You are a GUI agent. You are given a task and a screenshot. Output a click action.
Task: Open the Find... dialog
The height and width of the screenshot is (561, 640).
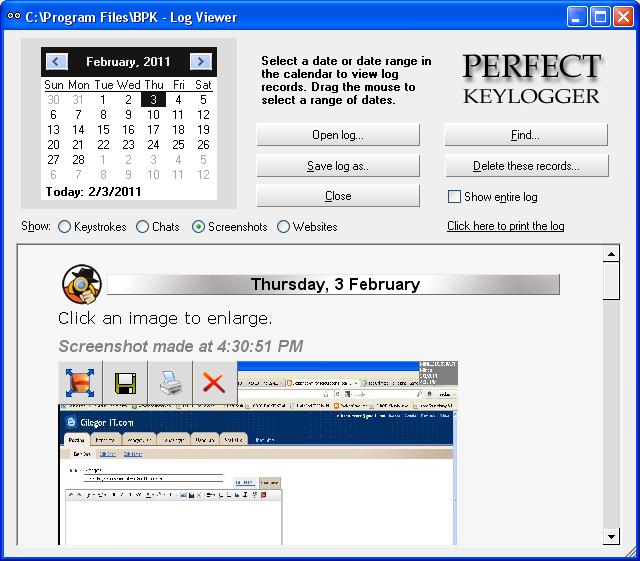[526, 135]
